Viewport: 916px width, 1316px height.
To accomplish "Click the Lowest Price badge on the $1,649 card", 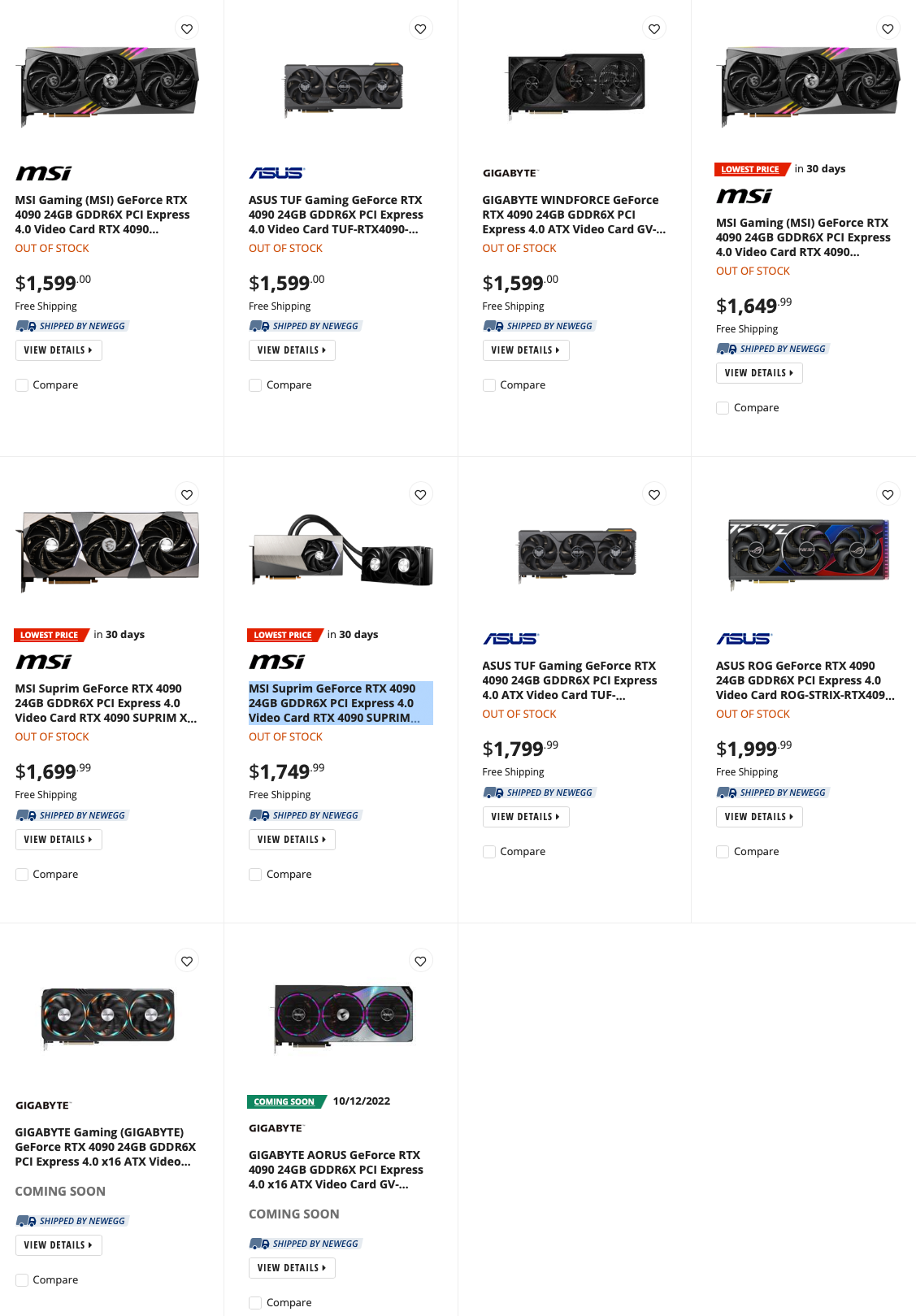I will pyautogui.click(x=749, y=169).
